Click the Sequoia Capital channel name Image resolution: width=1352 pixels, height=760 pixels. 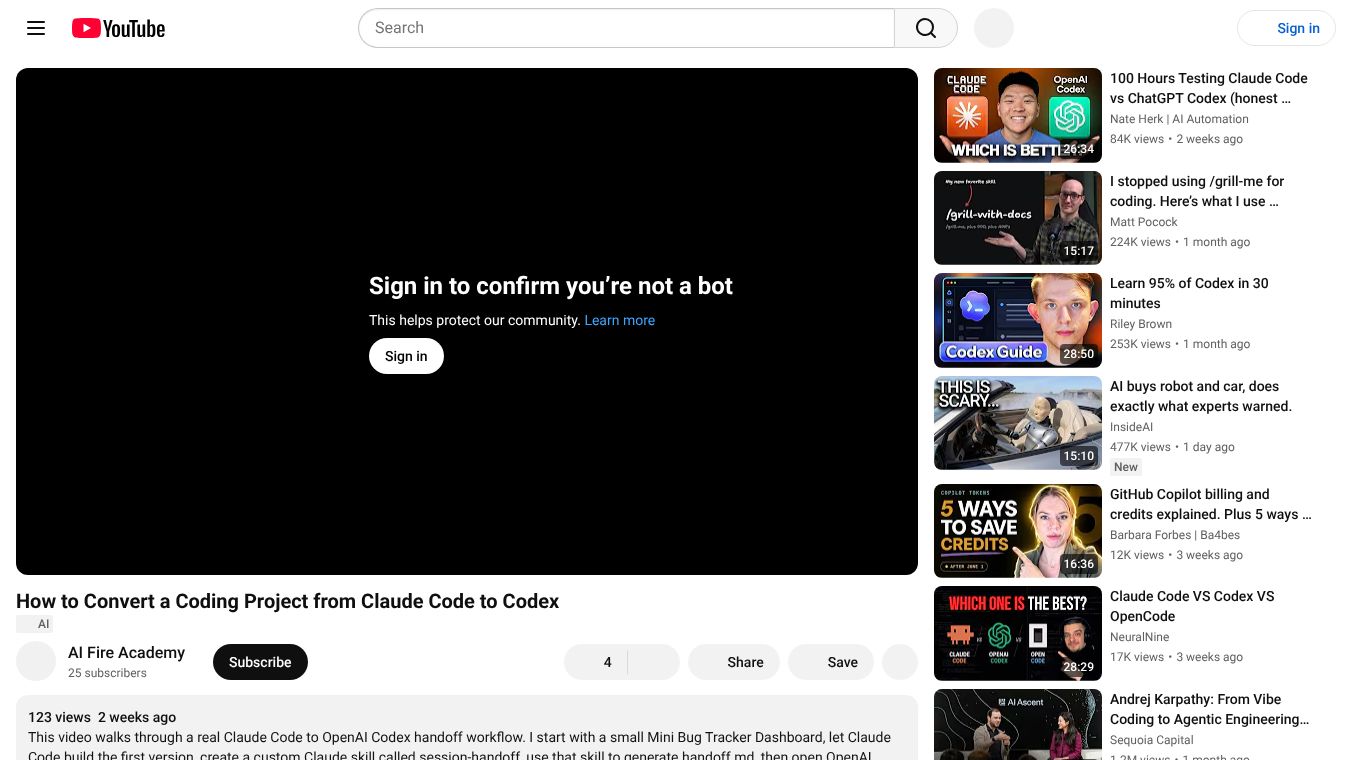pyautogui.click(x=1152, y=740)
